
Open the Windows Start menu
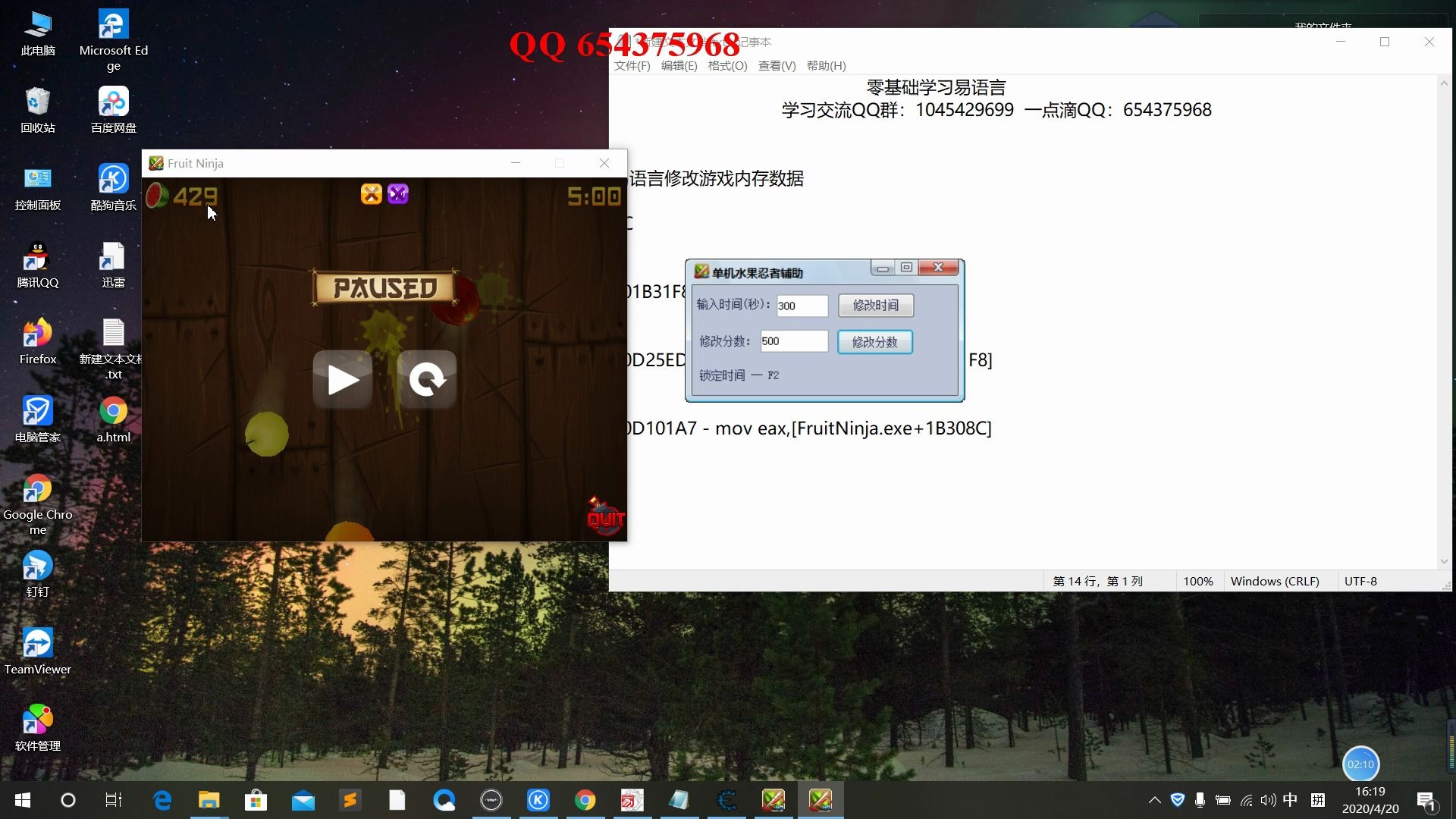point(23,800)
